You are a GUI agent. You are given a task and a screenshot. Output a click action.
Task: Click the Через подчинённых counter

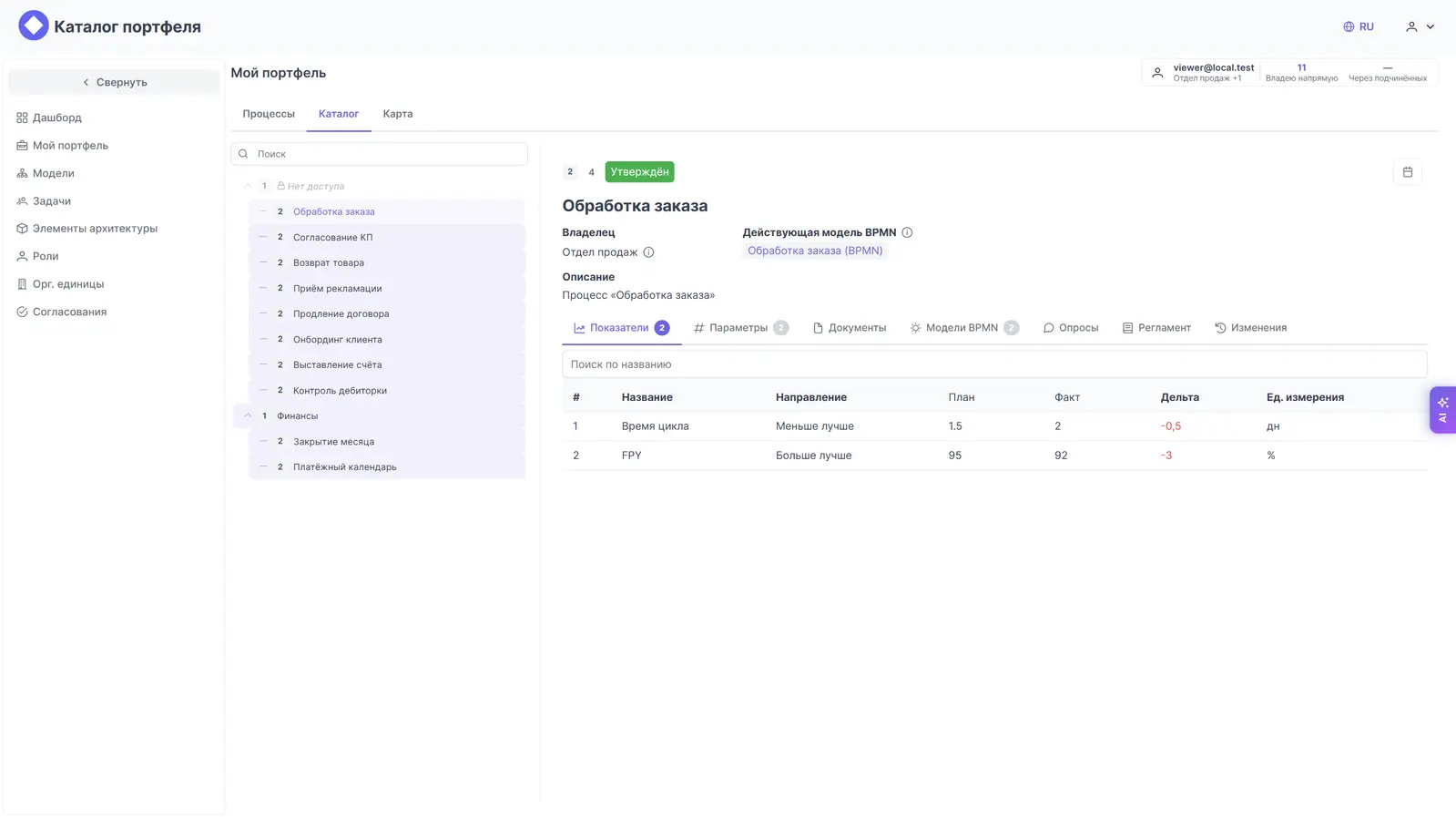pos(1388,73)
